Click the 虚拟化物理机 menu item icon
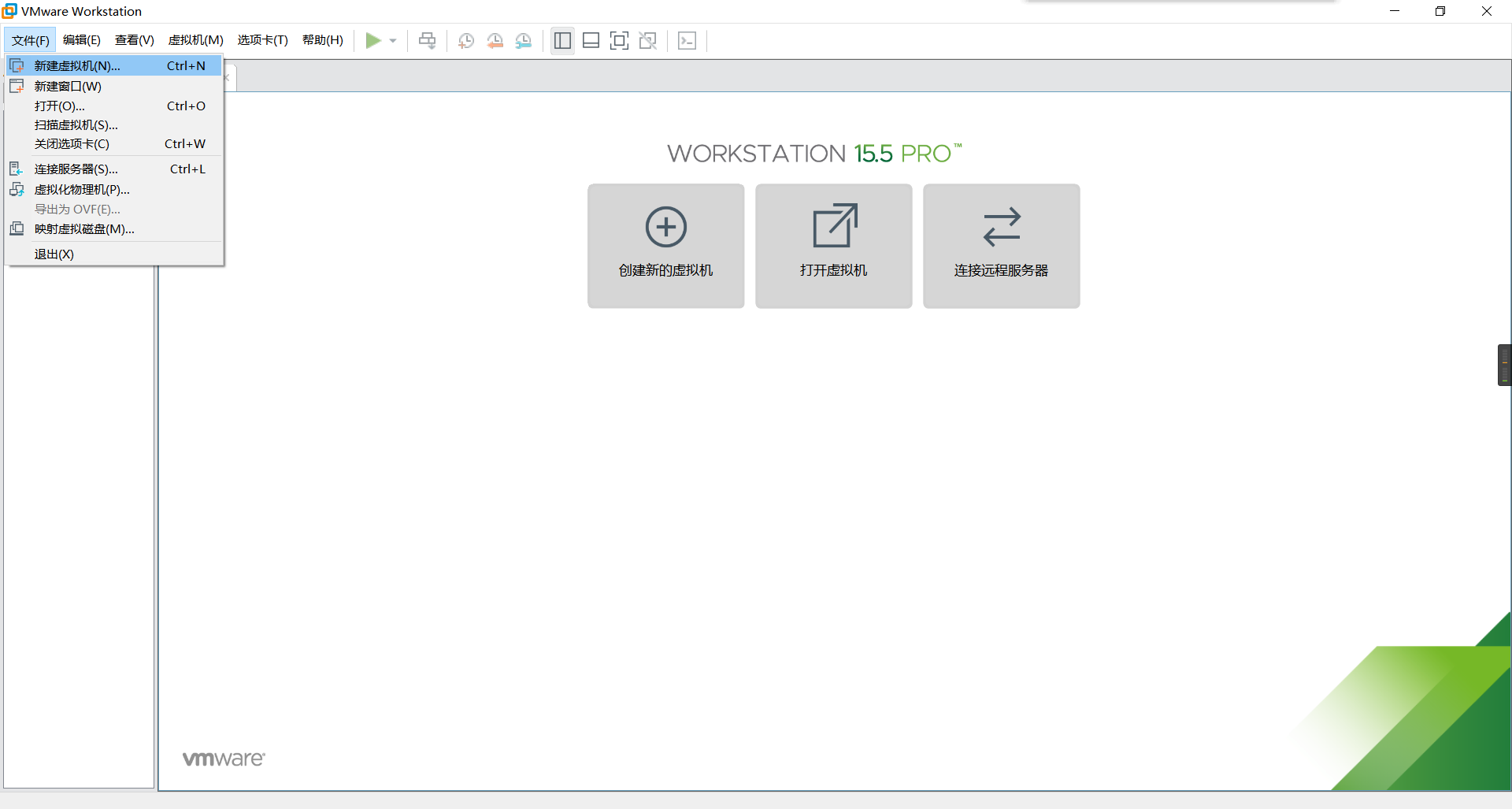The height and width of the screenshot is (809, 1512). tap(17, 189)
